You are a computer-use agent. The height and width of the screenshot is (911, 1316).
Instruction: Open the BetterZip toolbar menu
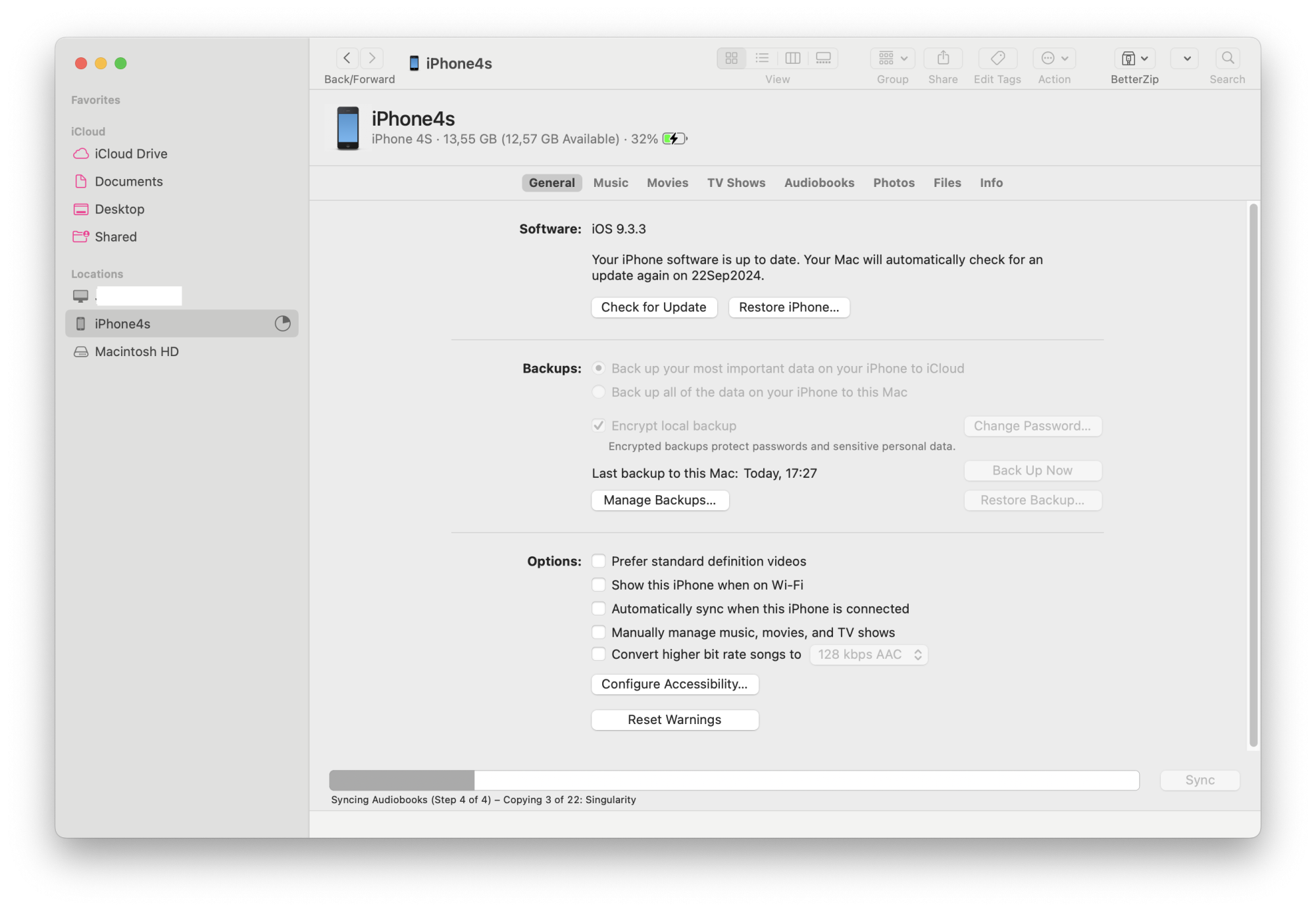click(1134, 58)
